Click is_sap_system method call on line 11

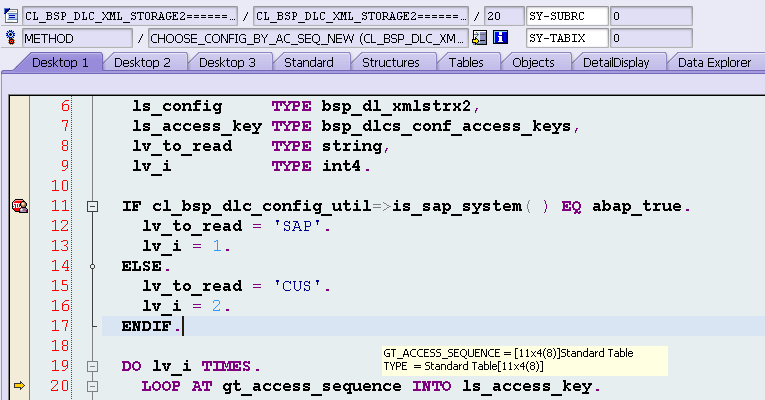[457, 206]
